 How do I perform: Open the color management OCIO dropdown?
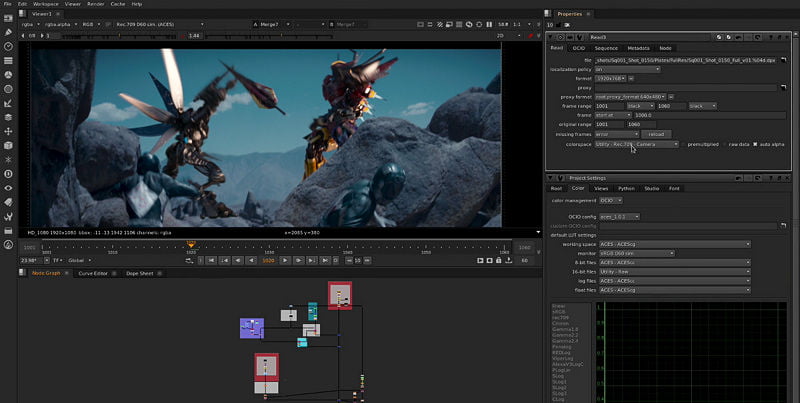[x=611, y=200]
